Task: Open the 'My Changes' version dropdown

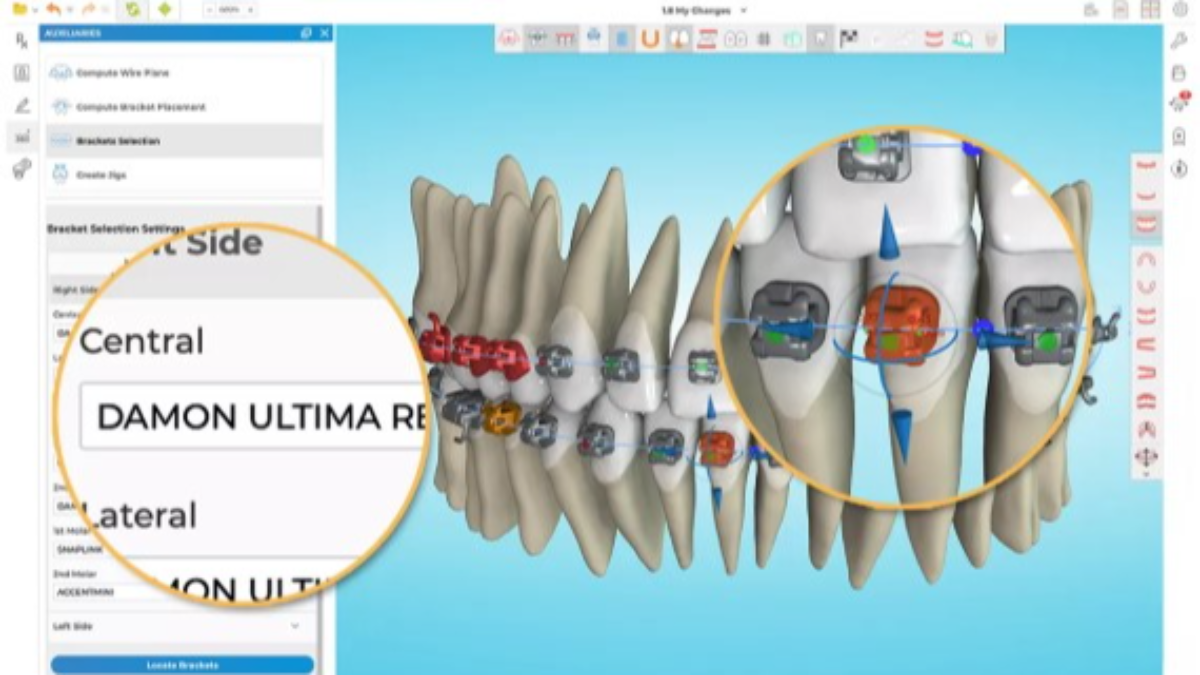Action: click(743, 10)
